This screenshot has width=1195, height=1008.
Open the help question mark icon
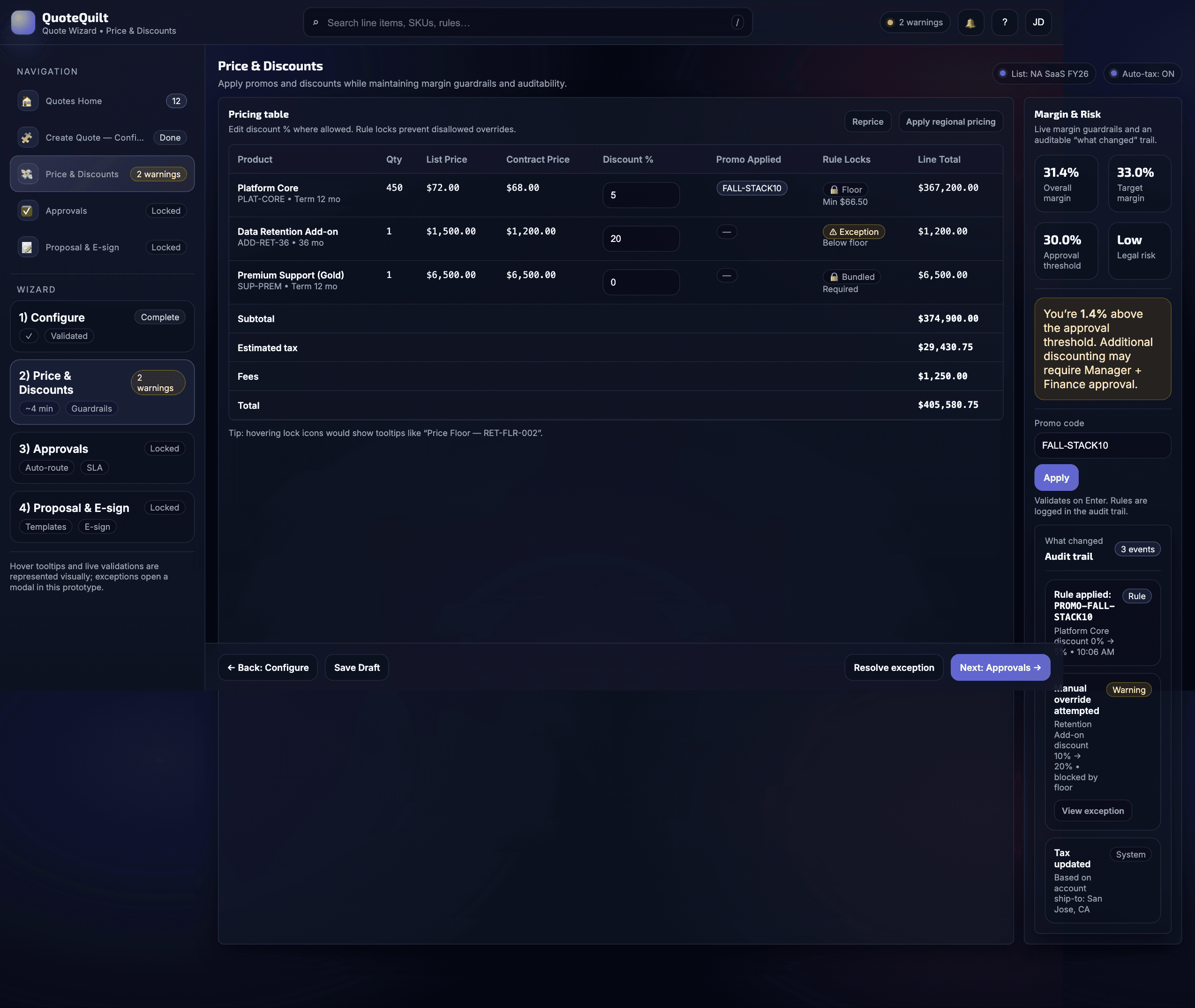1004,23
